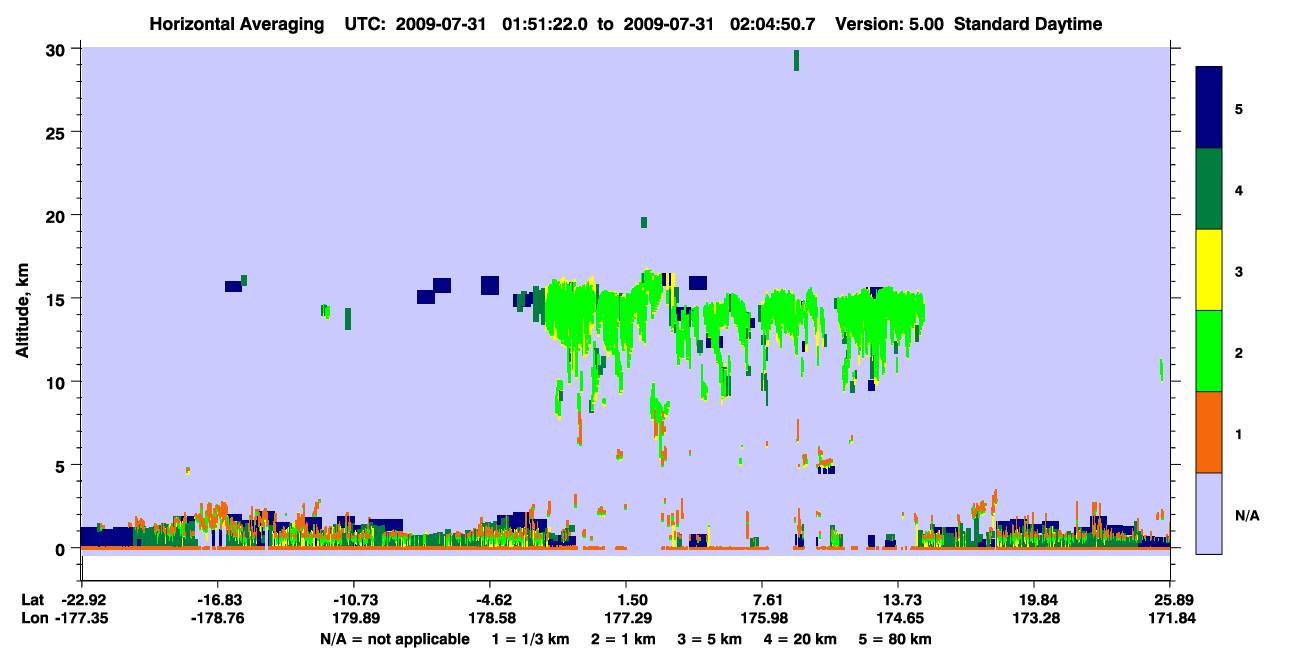Click the colorbar label 2

1239,351
